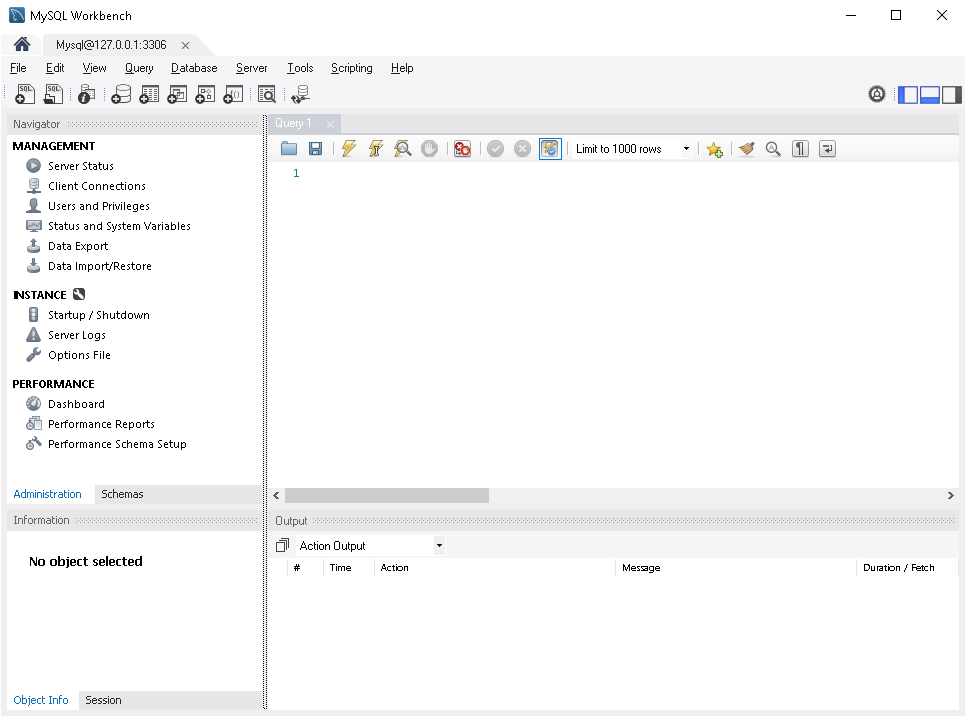Beautify the SQL with broom icon
Image resolution: width=966 pixels, height=717 pixels.
point(747,148)
